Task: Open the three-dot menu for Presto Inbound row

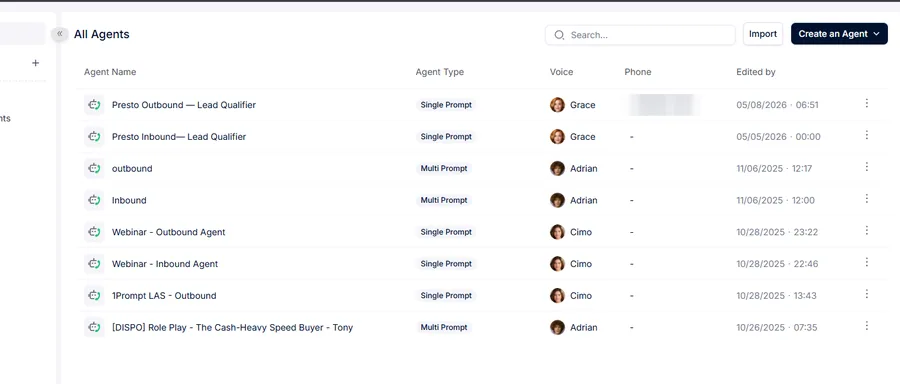Action: [867, 135]
